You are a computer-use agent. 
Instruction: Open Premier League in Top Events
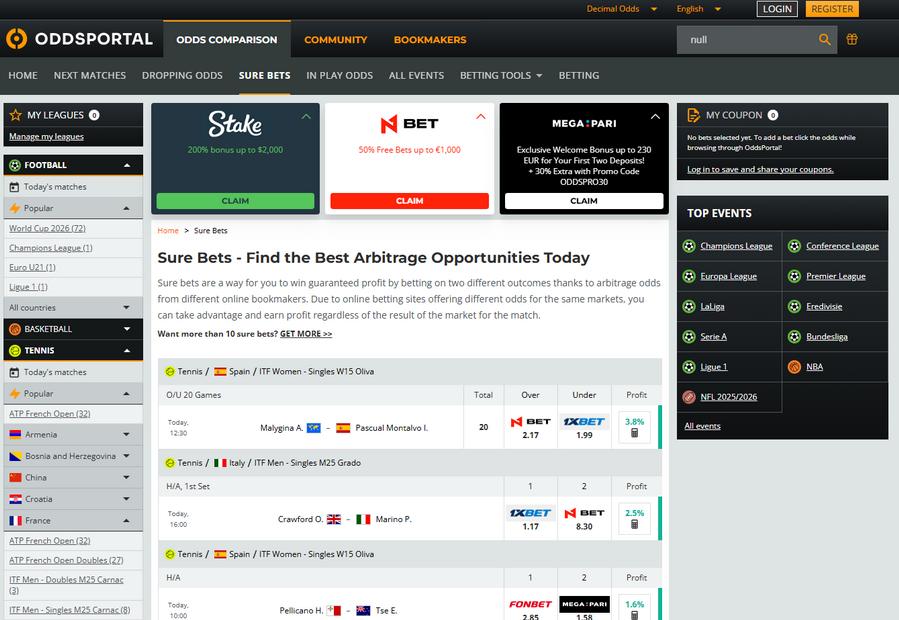click(x=836, y=276)
